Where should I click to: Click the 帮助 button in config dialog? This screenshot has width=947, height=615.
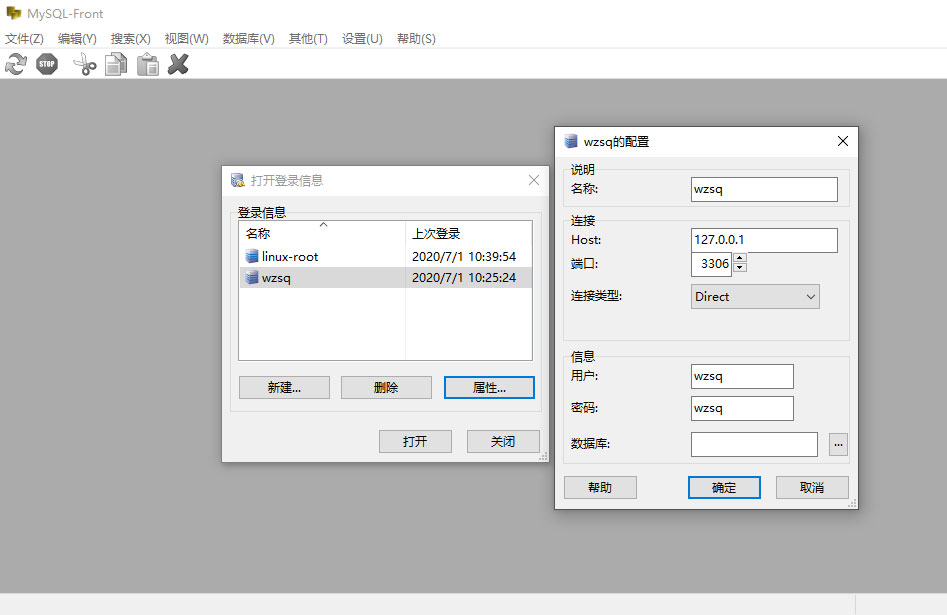click(x=600, y=488)
